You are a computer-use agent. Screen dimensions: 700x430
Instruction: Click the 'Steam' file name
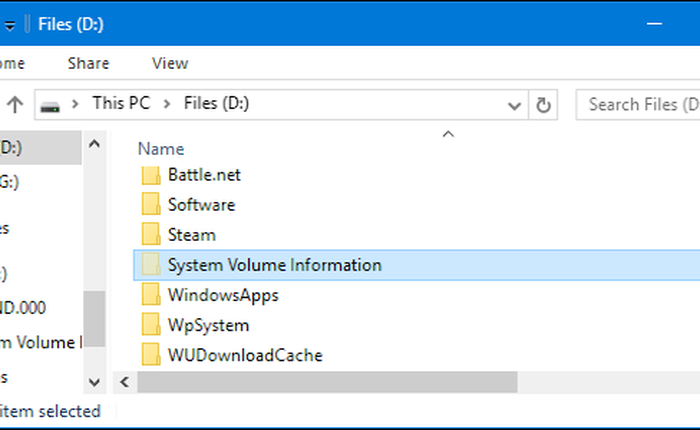click(192, 235)
